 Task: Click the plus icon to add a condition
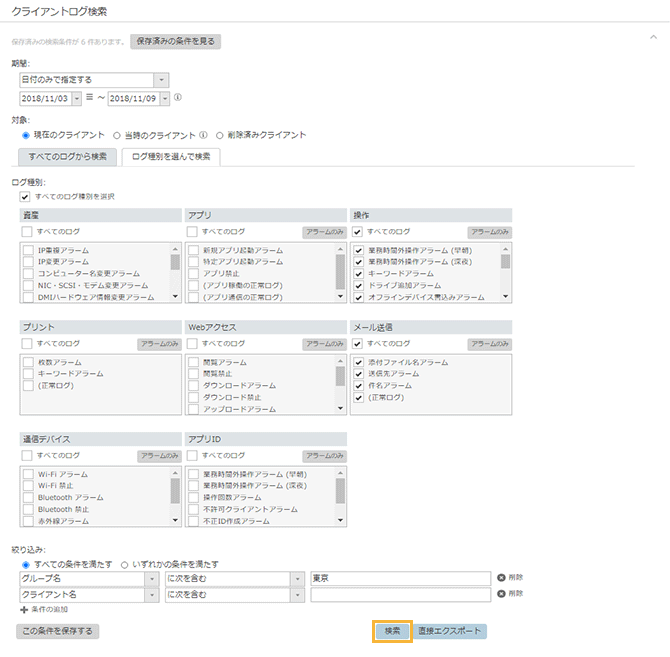(x=24, y=609)
